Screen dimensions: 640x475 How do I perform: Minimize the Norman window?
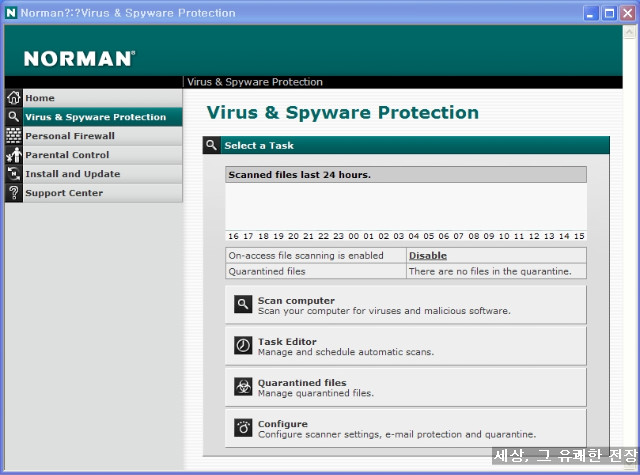pos(590,13)
